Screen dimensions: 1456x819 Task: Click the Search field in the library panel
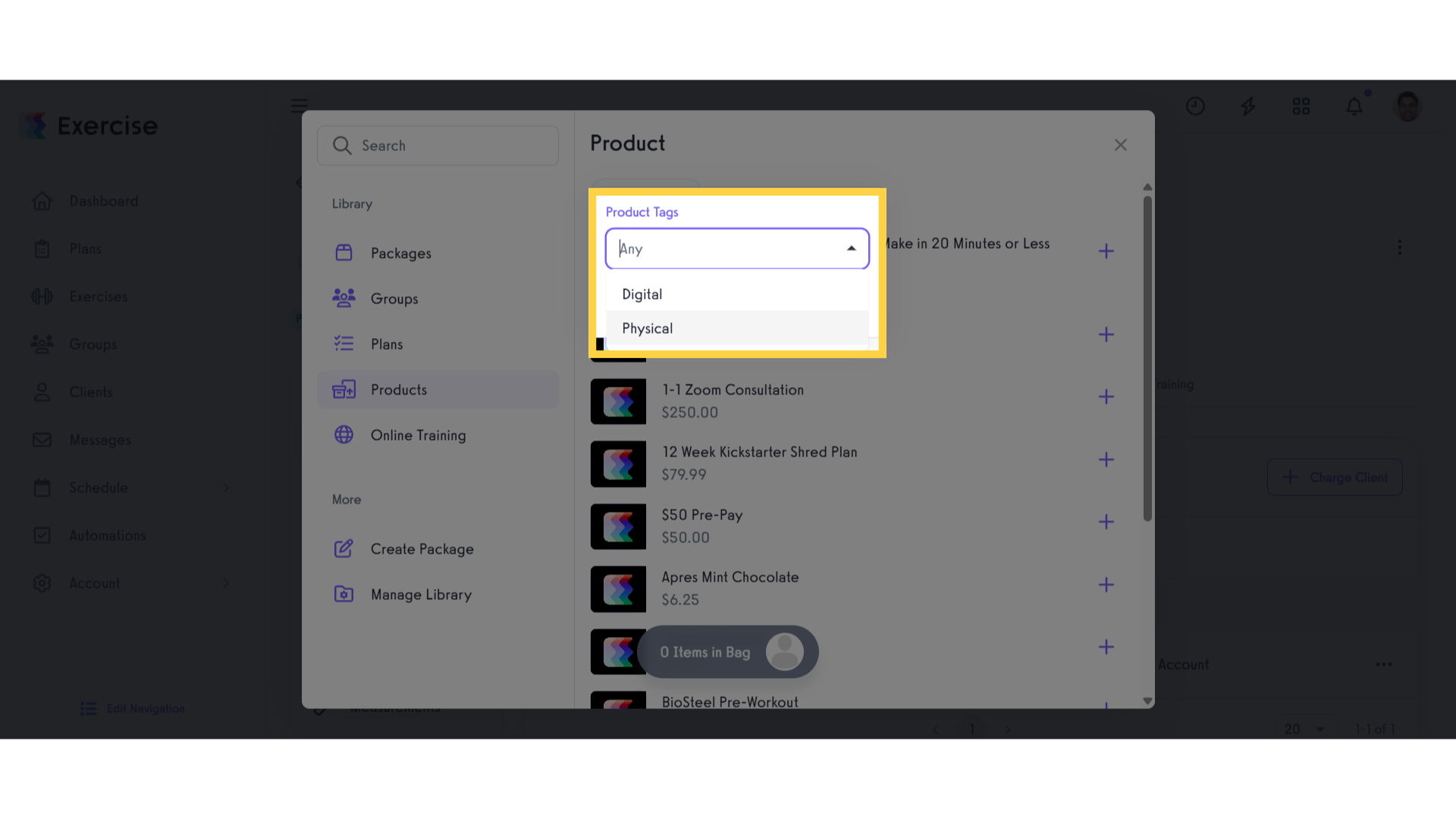click(438, 146)
